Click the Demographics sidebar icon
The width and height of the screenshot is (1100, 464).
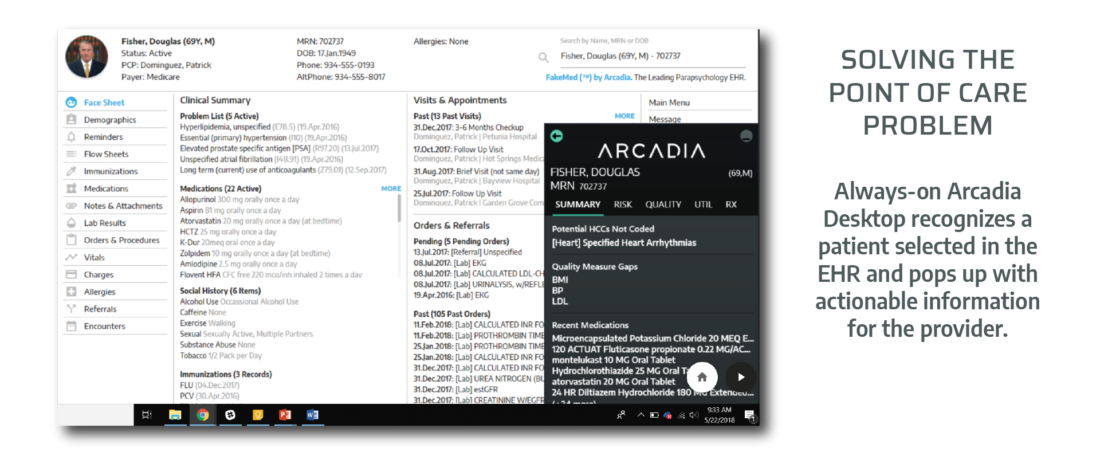[x=70, y=120]
